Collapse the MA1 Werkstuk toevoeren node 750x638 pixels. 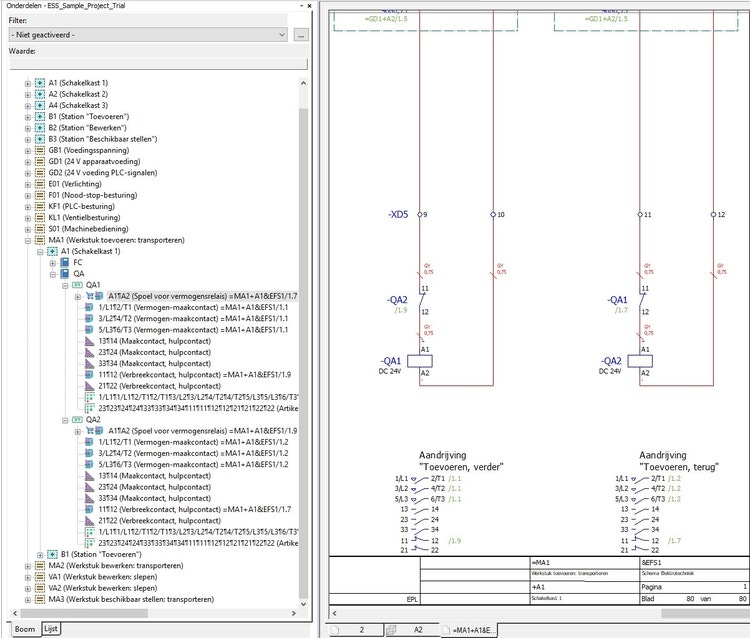27,240
